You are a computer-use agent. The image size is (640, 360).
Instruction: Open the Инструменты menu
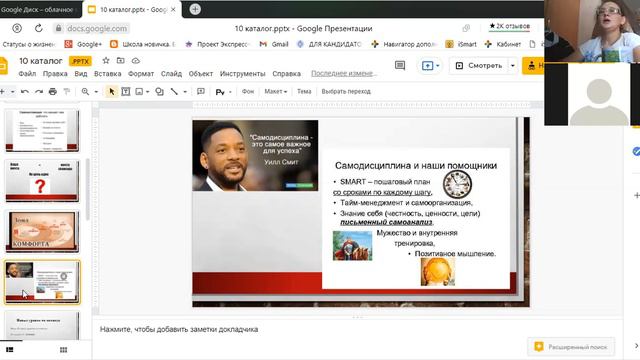click(x=242, y=74)
